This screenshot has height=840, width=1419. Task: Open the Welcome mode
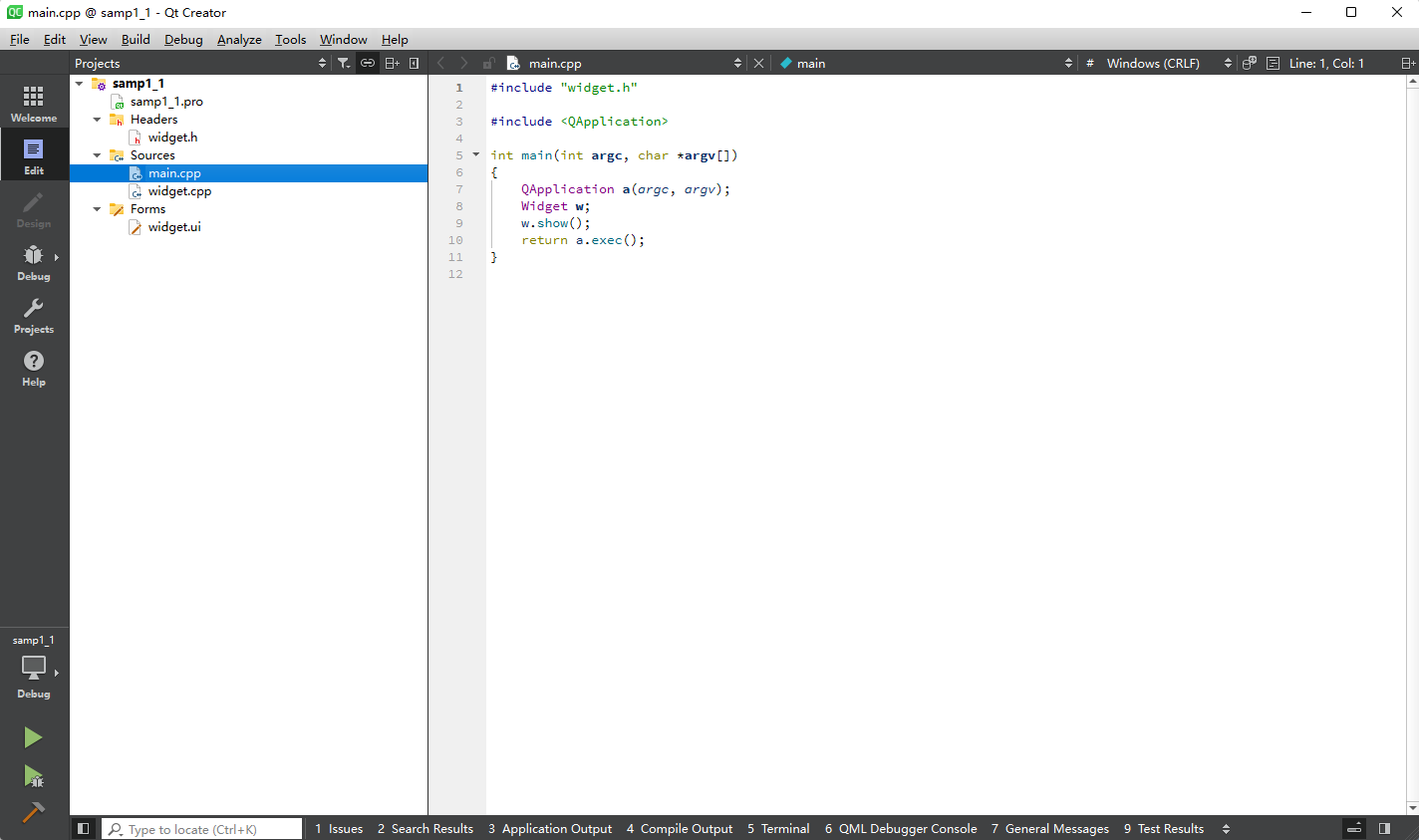[34, 103]
